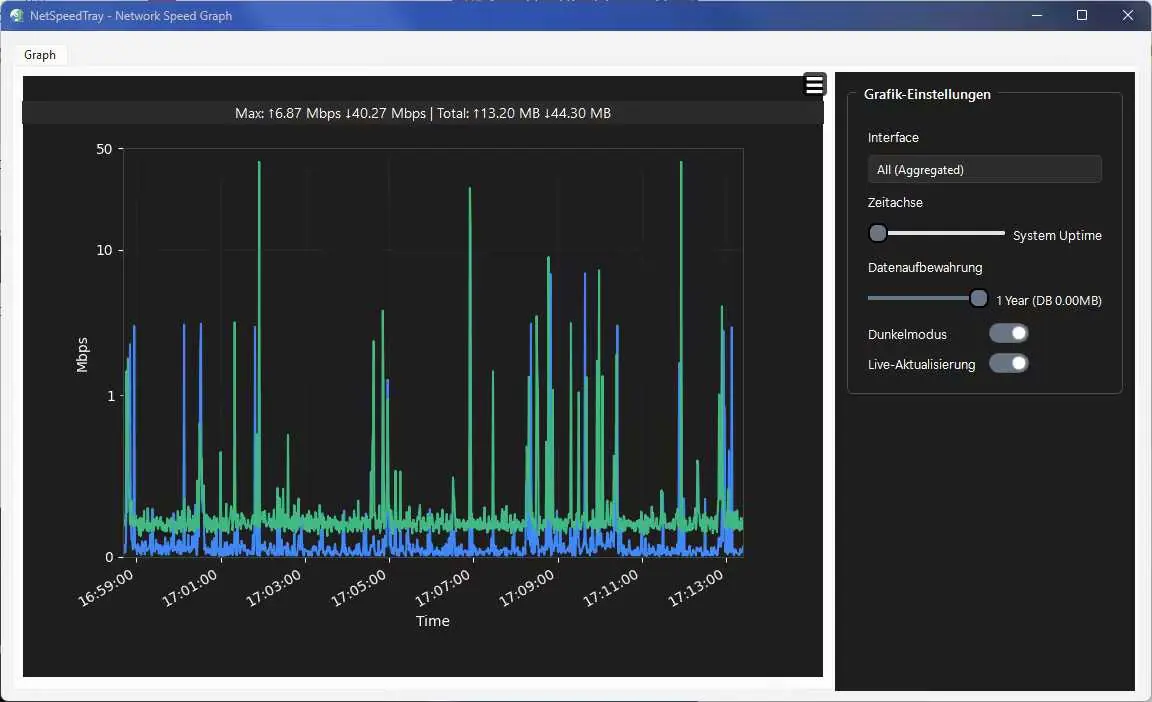Viewport: 1152px width, 702px height.
Task: Click the Mbps y-axis label
Action: pos(82,355)
